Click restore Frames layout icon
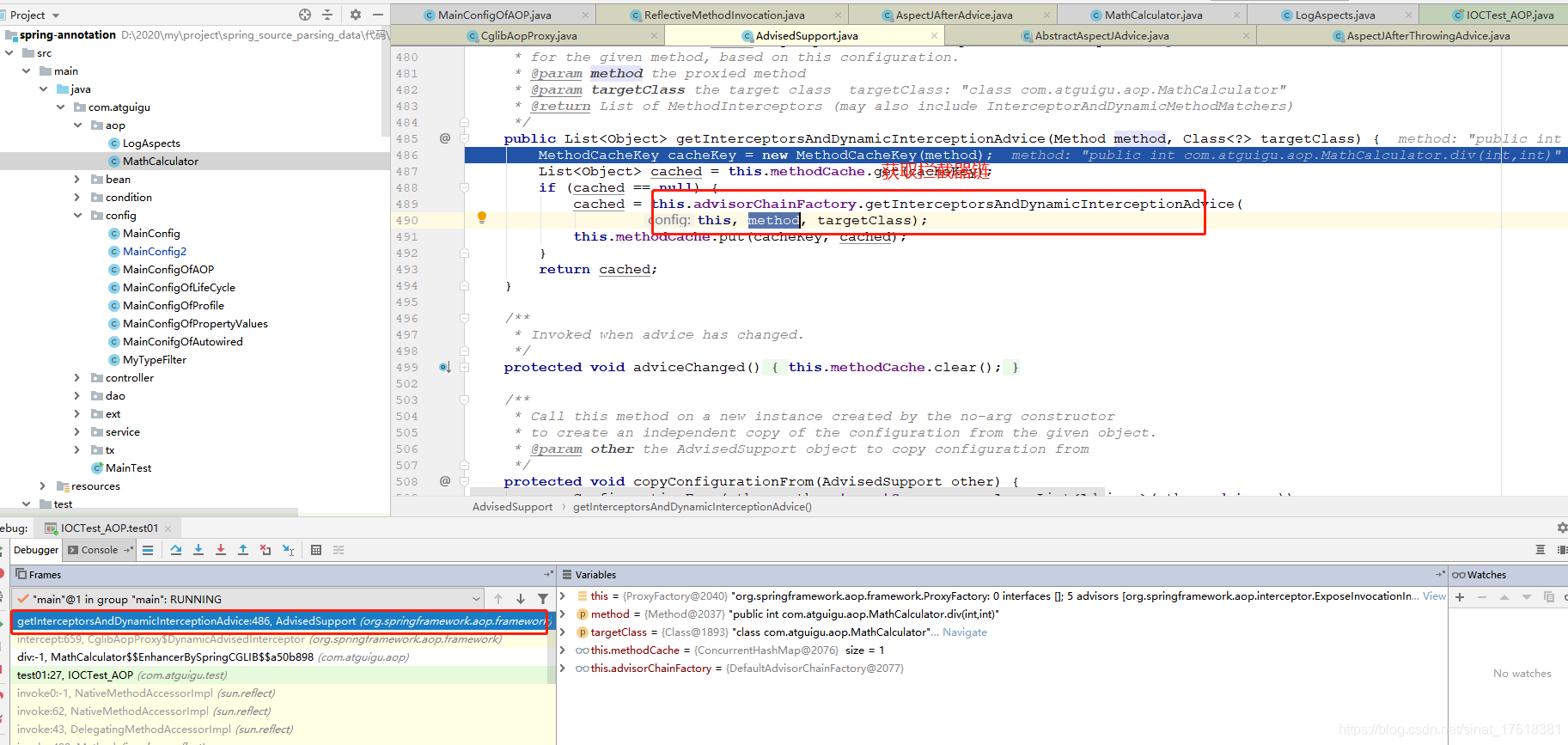The width and height of the screenshot is (1568, 745). (x=549, y=574)
